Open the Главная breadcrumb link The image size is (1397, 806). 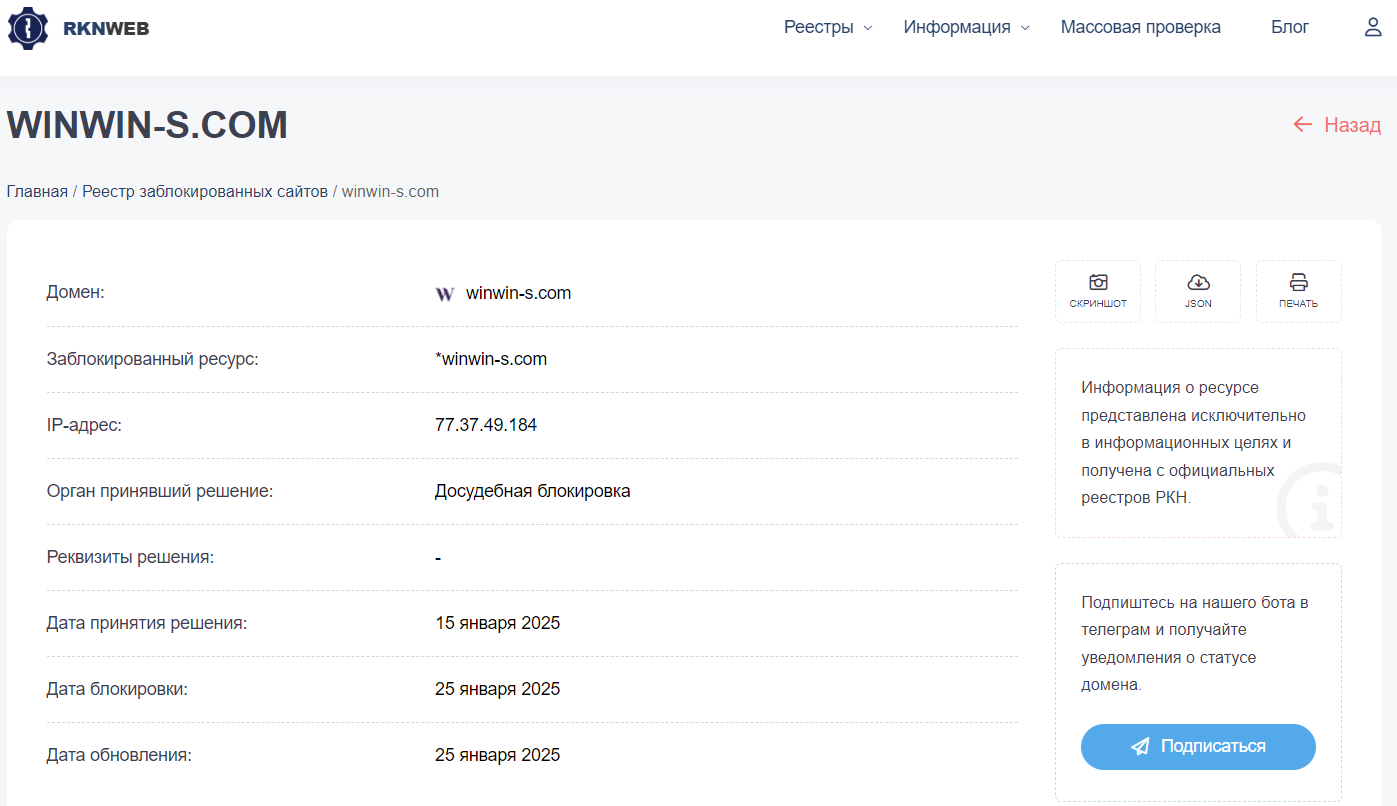37,191
